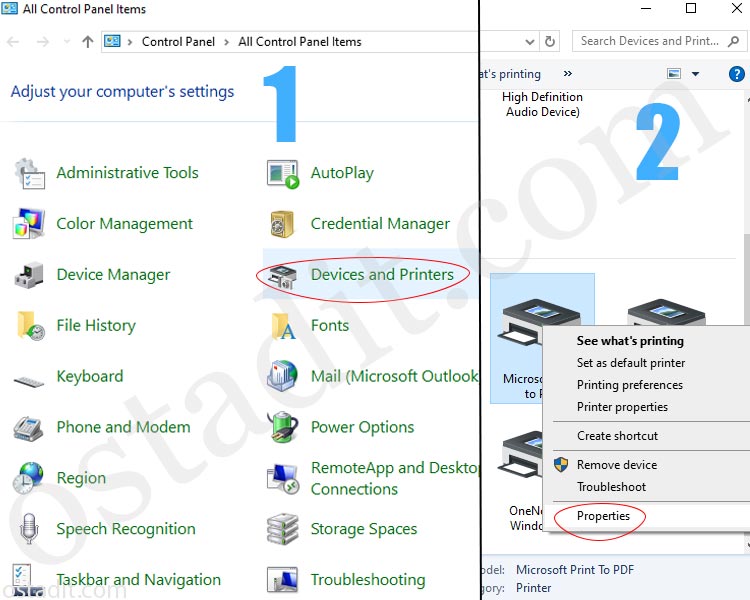Click the Power Options icon

tap(283, 428)
